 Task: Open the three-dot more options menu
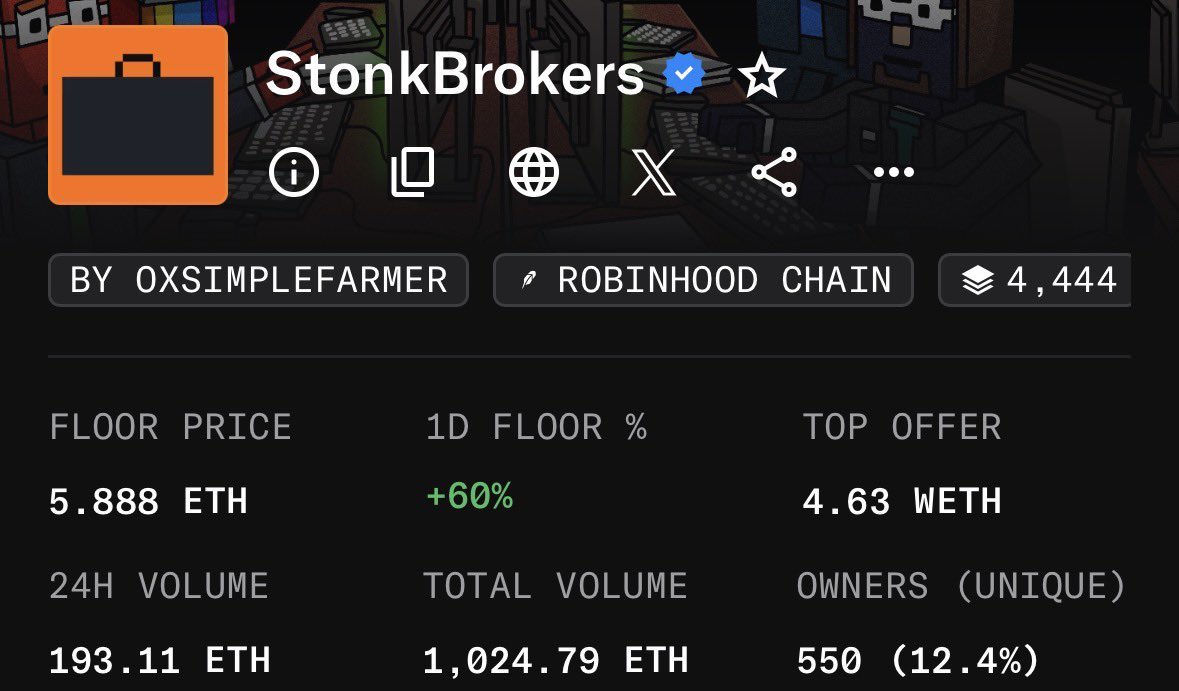tap(894, 172)
